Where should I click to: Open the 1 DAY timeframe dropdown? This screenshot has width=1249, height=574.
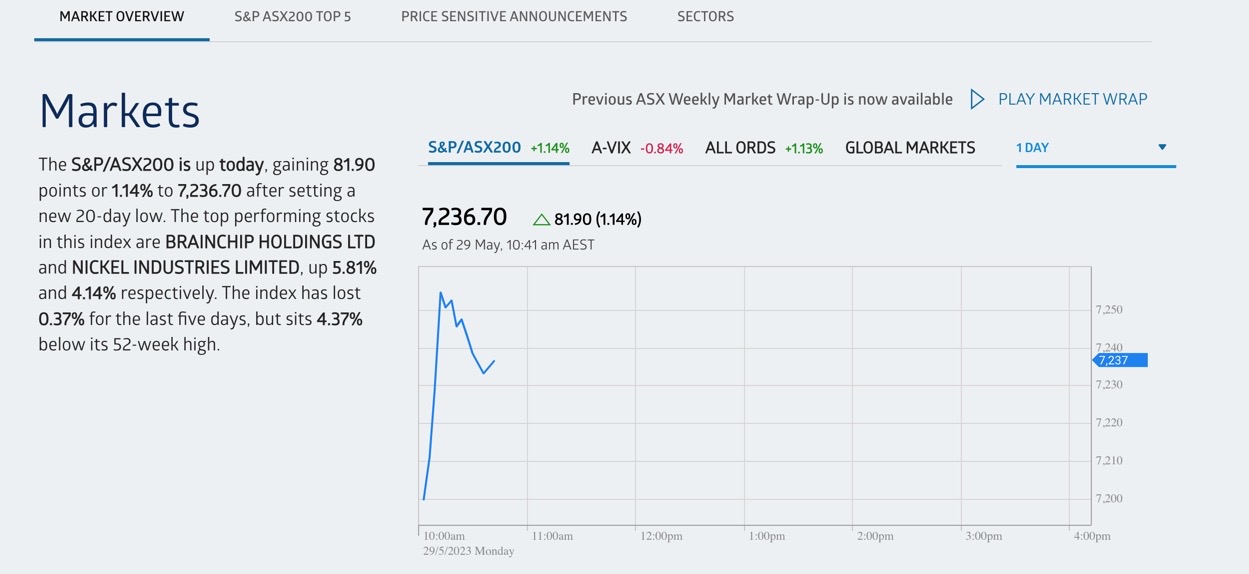1094,148
